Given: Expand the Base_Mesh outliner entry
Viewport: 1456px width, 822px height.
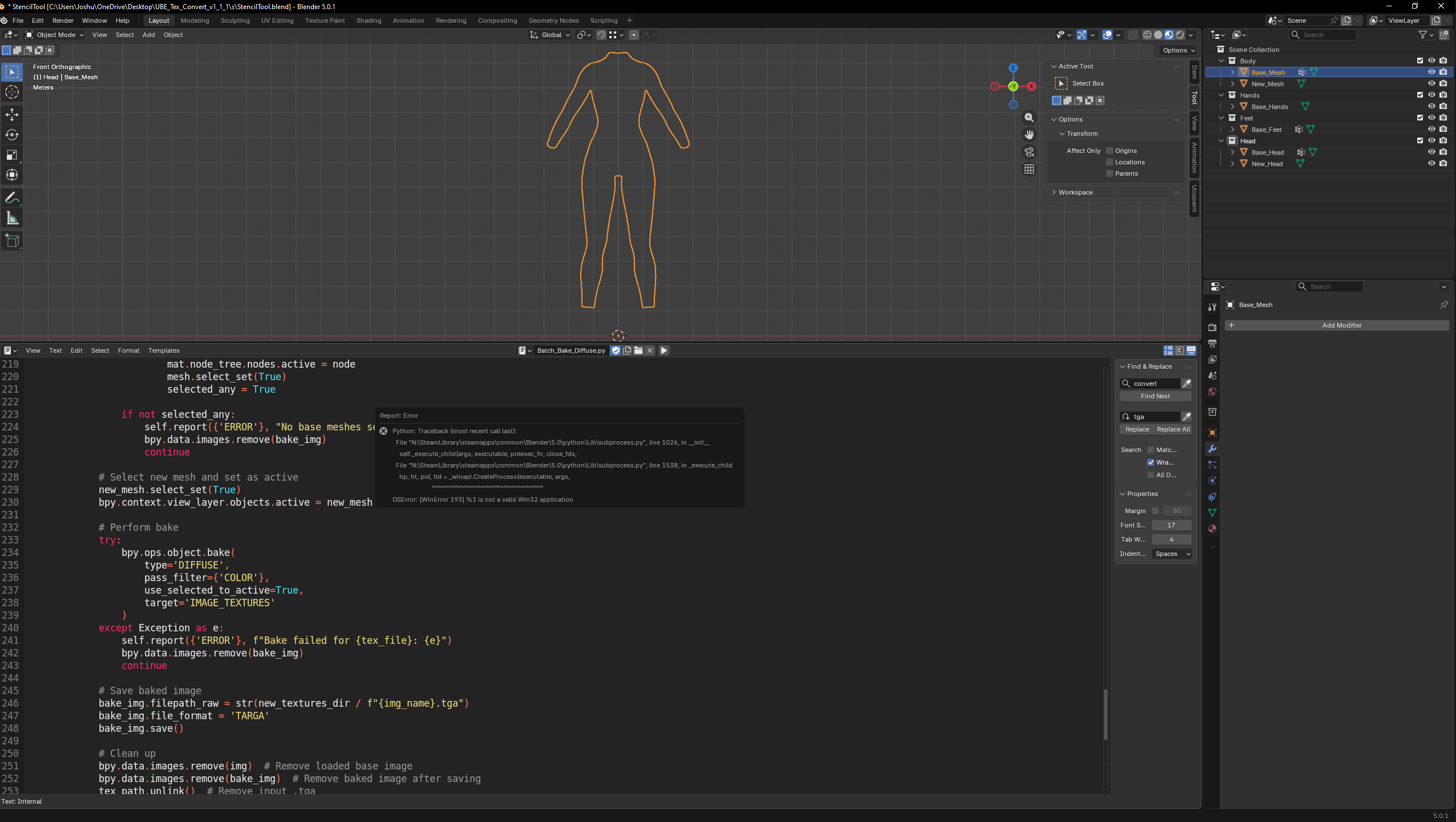Looking at the screenshot, I should [x=1233, y=72].
